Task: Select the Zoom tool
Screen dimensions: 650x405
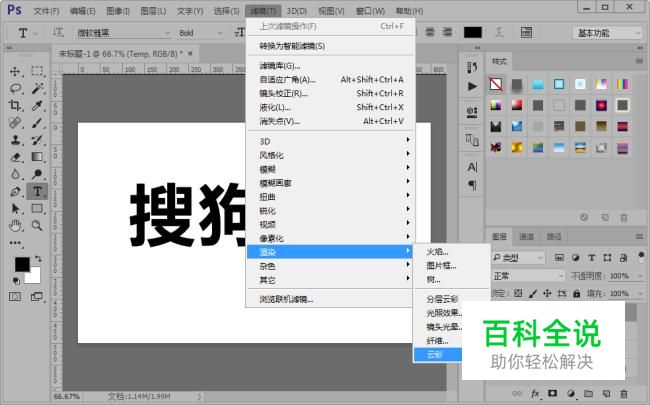Action: click(37, 226)
